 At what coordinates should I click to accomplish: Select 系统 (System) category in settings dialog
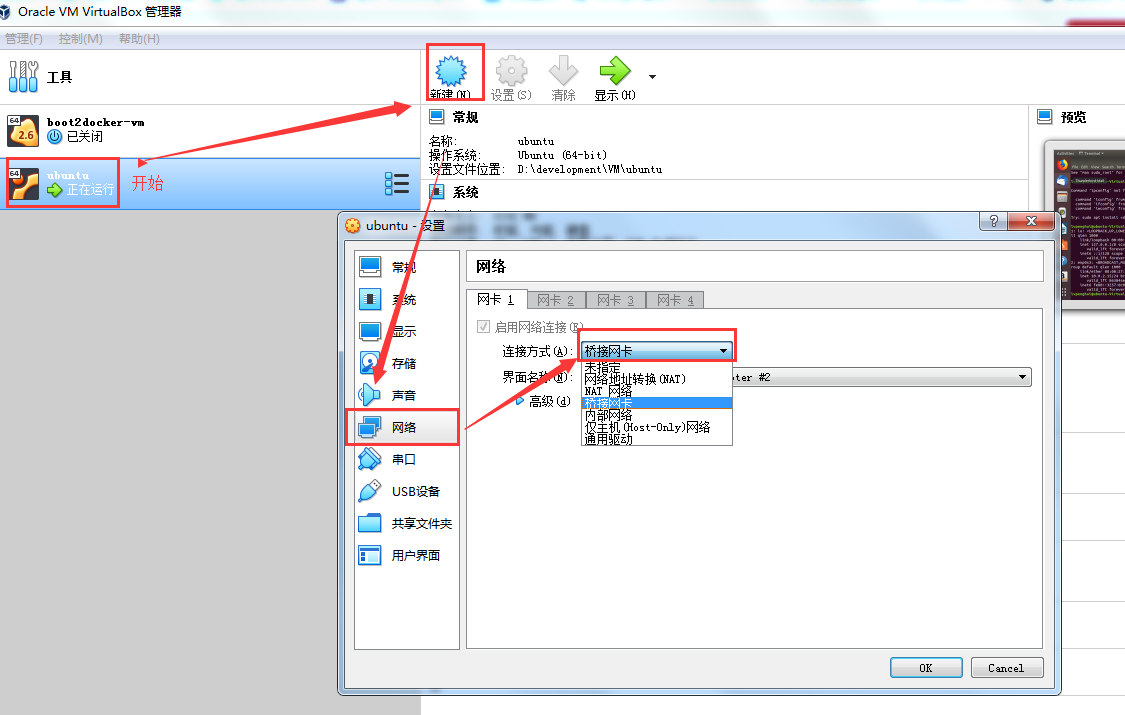[x=407, y=299]
